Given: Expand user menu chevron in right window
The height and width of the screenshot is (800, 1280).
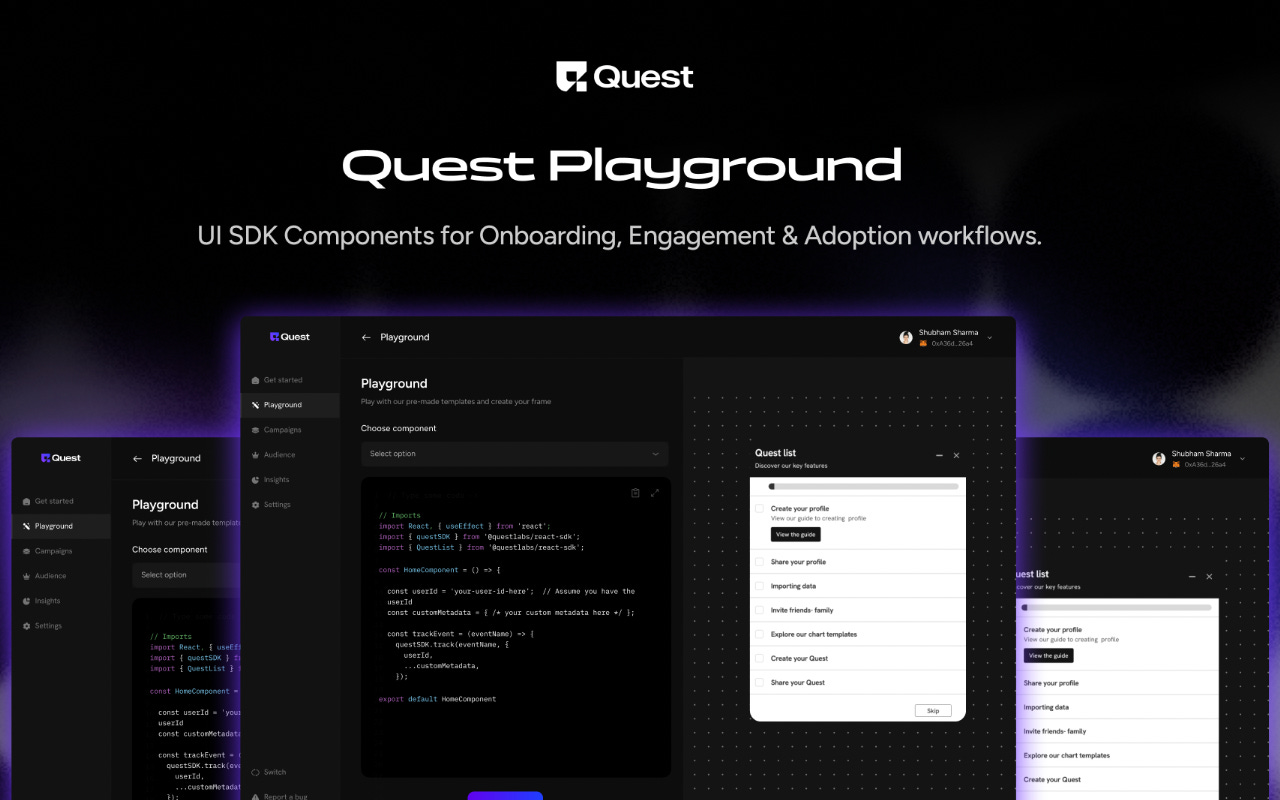Looking at the screenshot, I should 1243,459.
